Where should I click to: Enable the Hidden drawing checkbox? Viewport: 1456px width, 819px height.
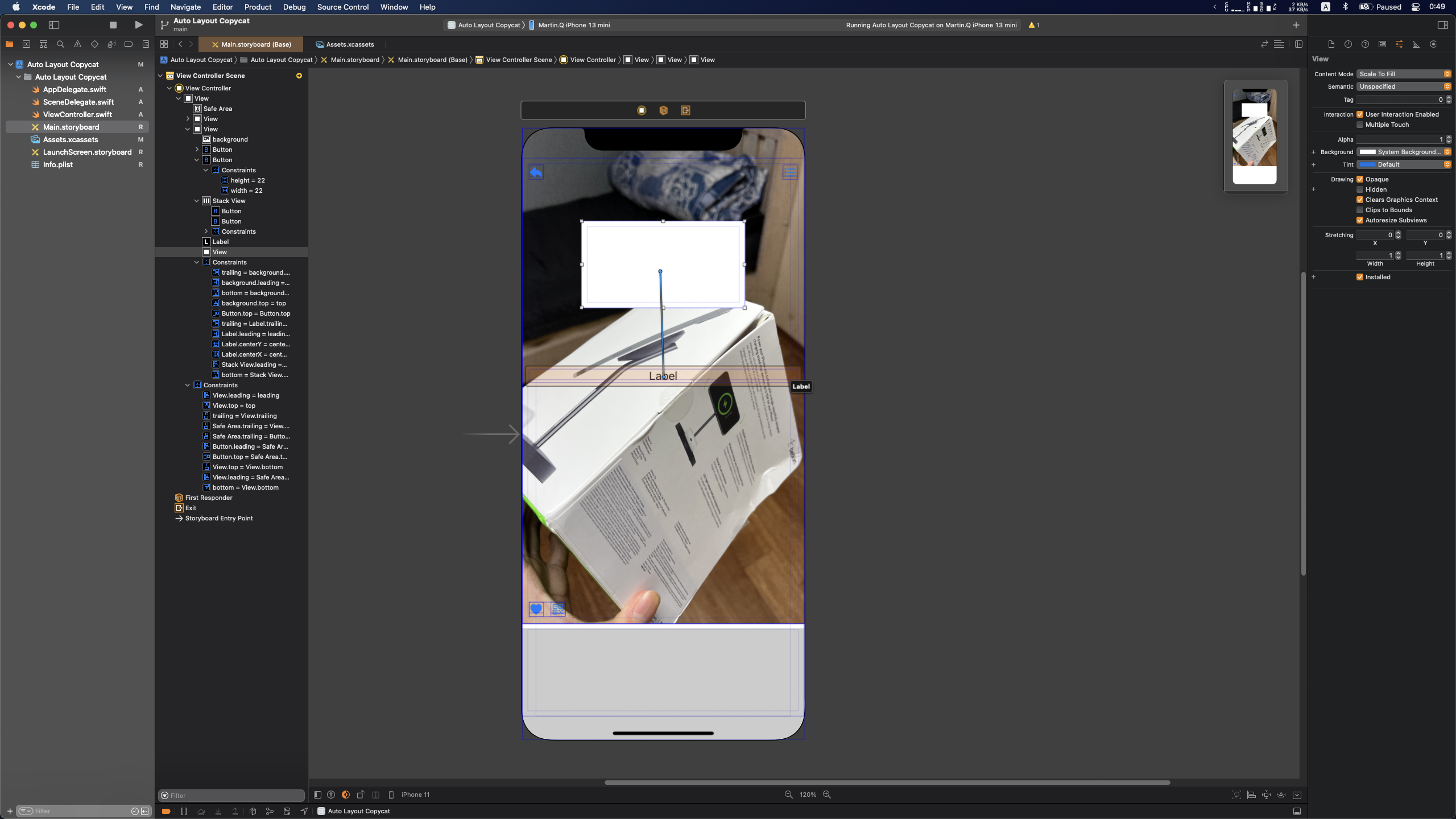tap(1360, 189)
